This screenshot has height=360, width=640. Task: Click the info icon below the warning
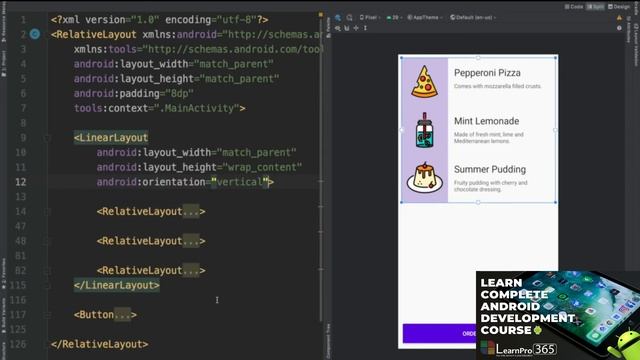coord(619,28)
